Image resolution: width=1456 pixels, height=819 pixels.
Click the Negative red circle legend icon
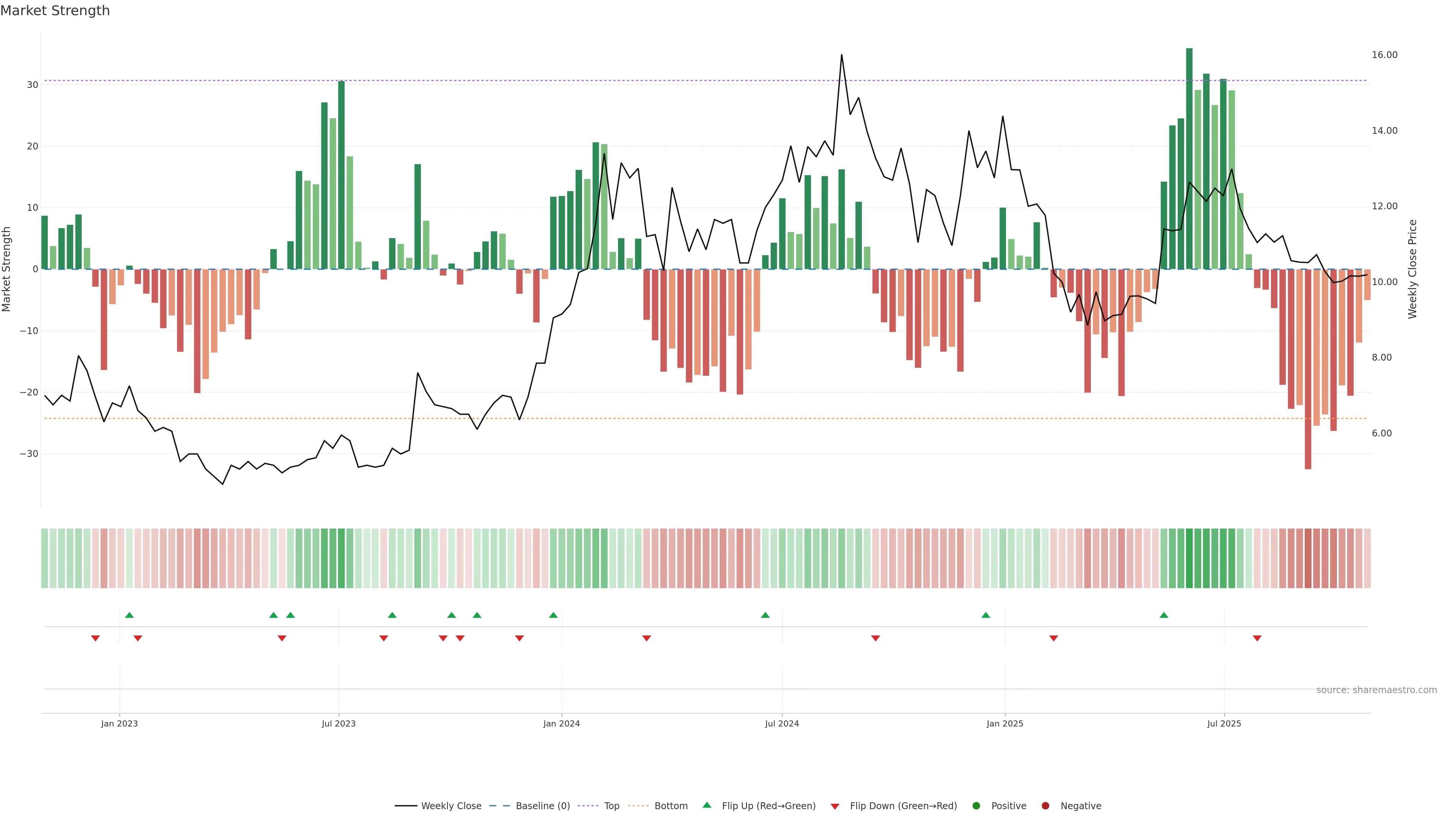pos(1045,805)
